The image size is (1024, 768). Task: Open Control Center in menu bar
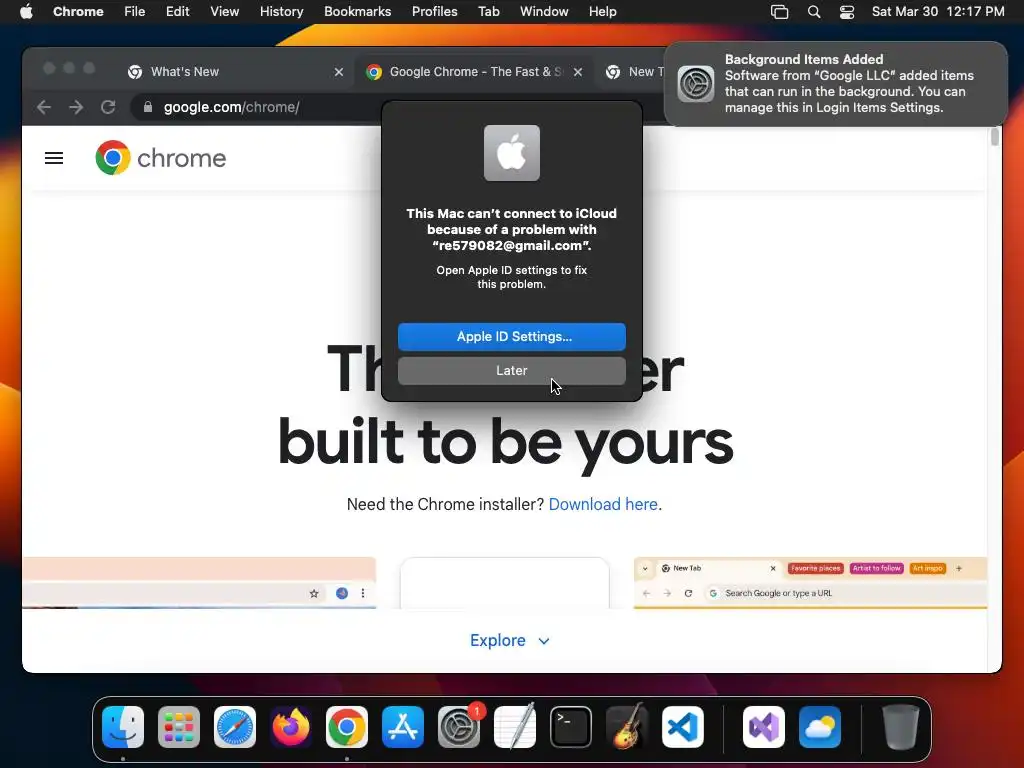coord(847,12)
